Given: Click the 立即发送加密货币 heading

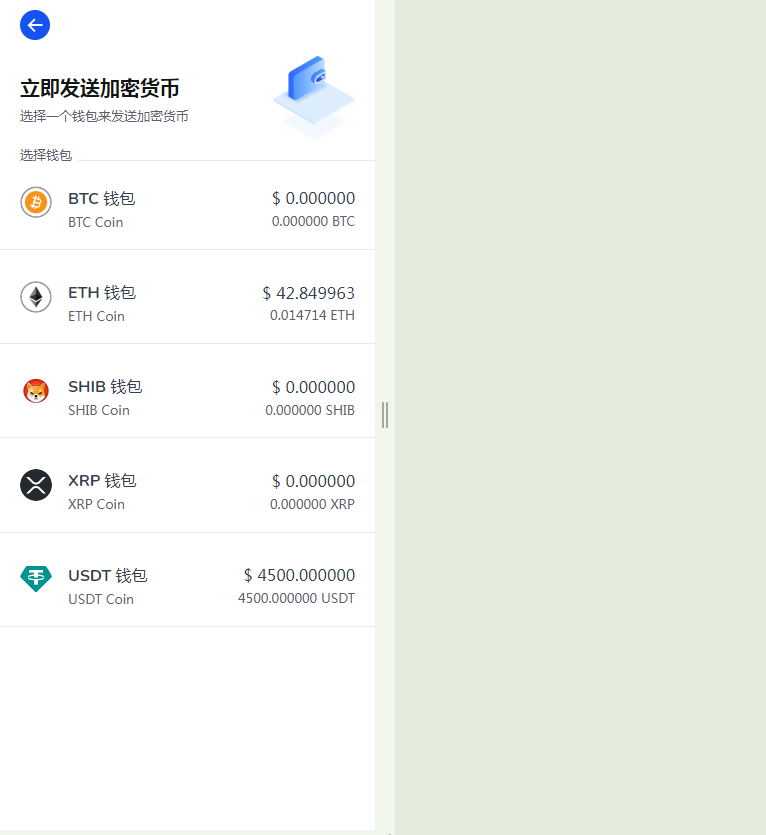Looking at the screenshot, I should pyautogui.click(x=100, y=88).
